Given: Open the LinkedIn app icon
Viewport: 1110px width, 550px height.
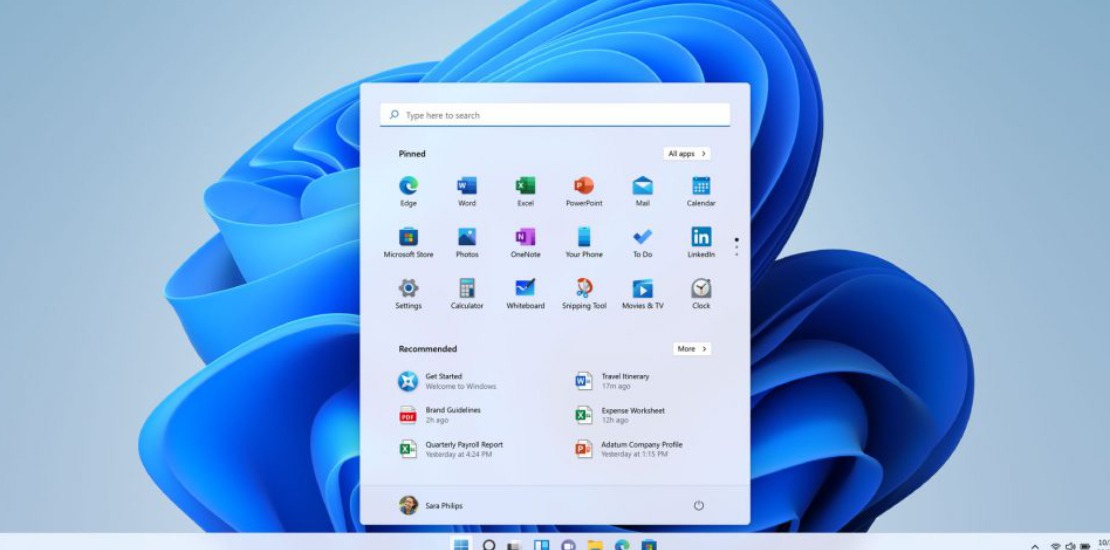Looking at the screenshot, I should (x=701, y=238).
